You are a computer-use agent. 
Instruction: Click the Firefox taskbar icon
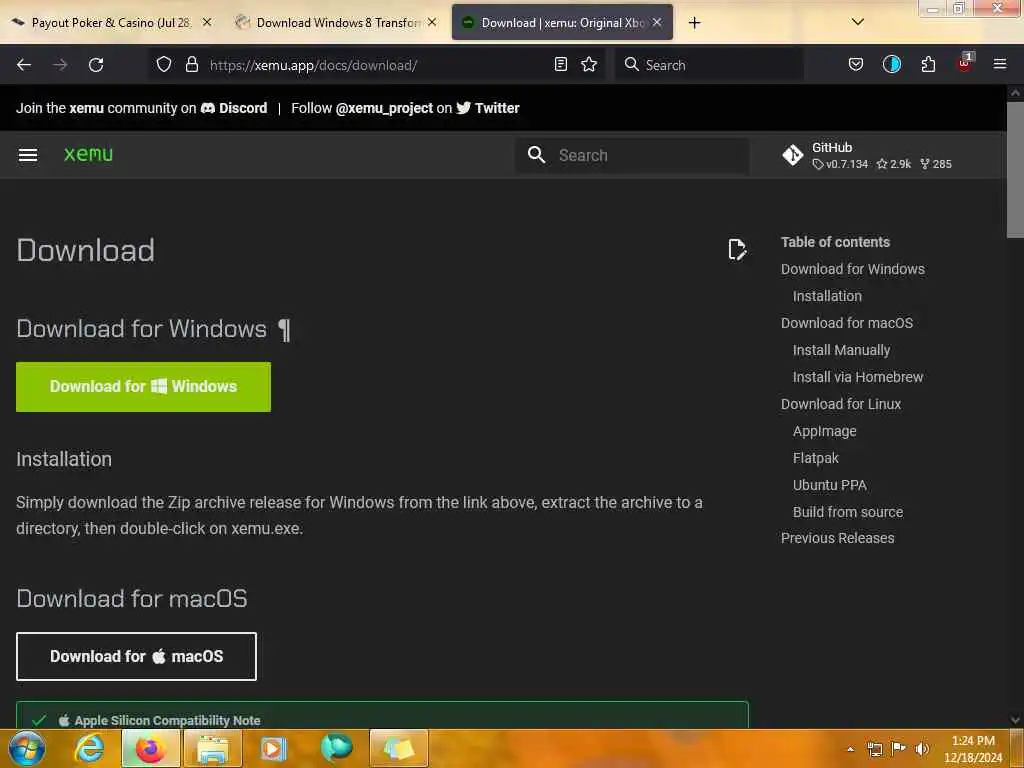(150, 748)
